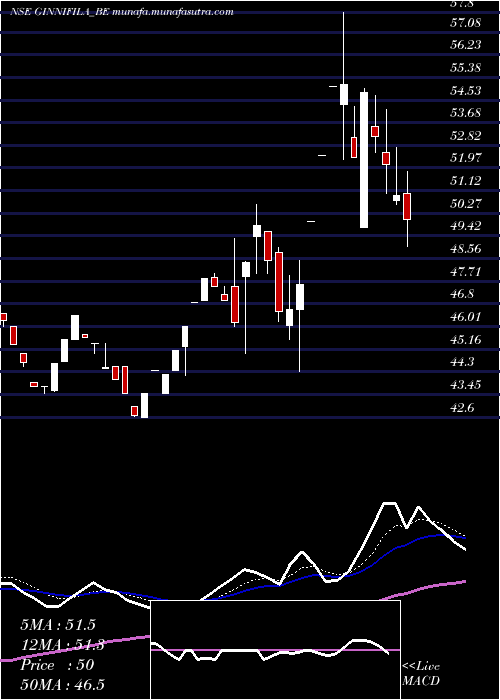
Task: Click the <<Live MACD label
Action: click(421, 674)
